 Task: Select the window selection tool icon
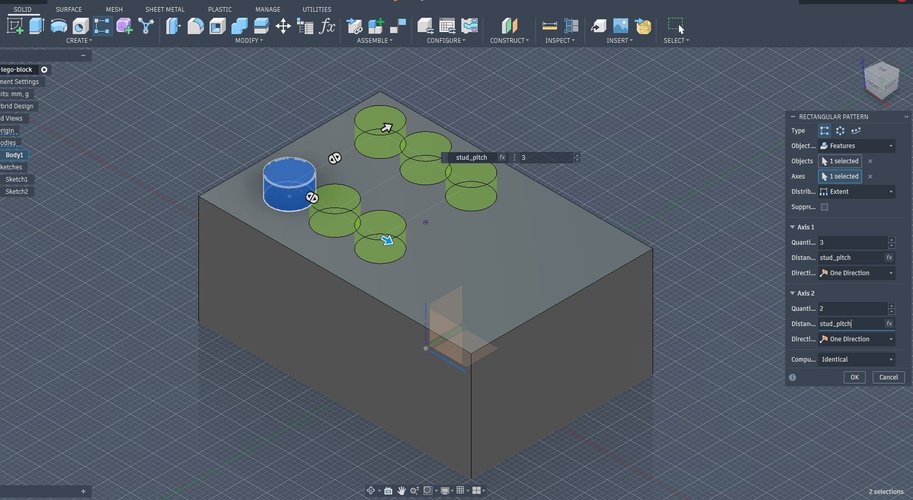675,26
